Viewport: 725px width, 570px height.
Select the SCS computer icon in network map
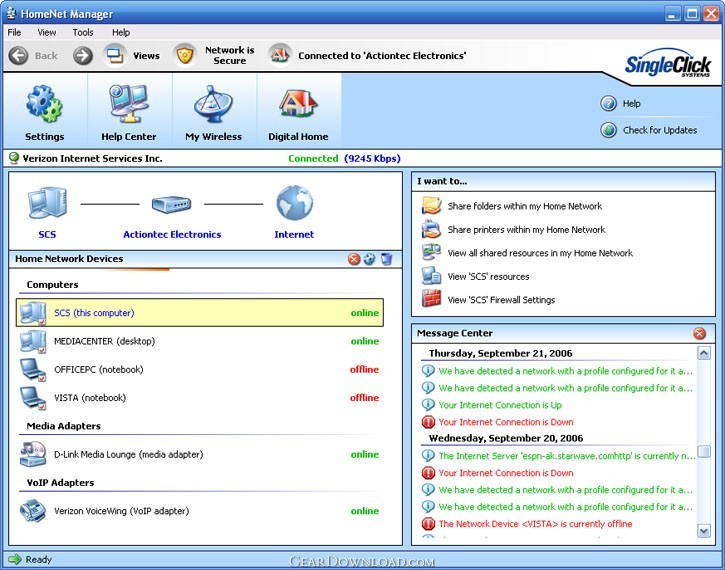coord(47,202)
